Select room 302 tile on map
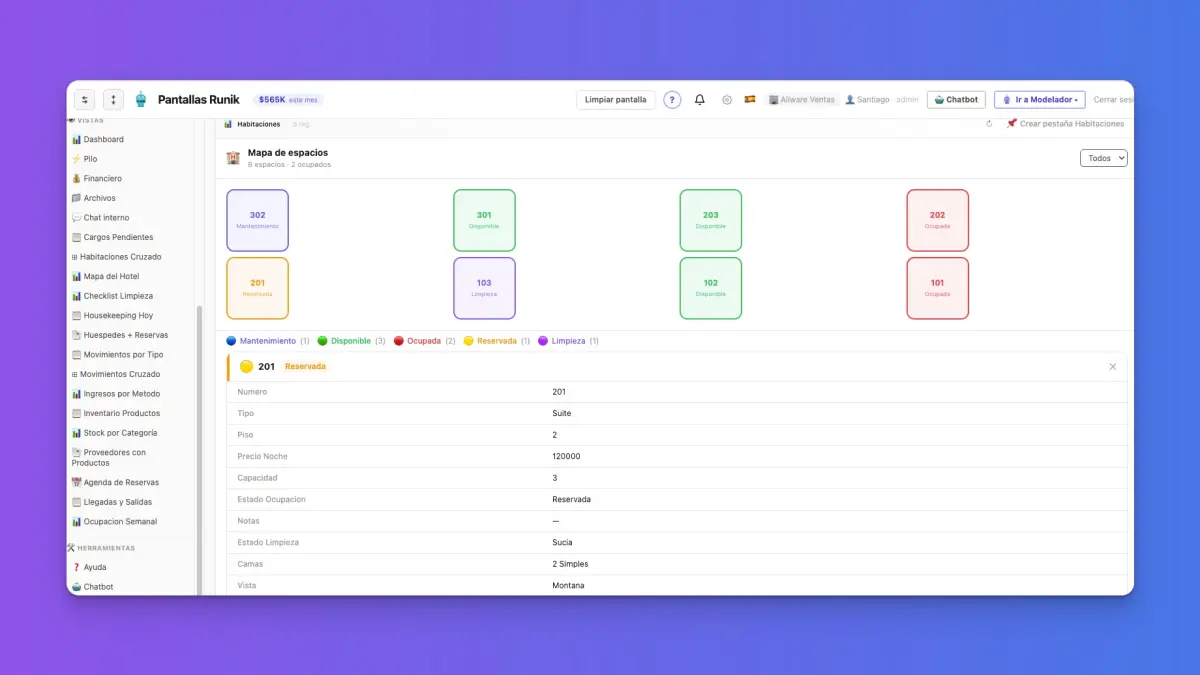Image resolution: width=1200 pixels, height=675 pixels. coord(258,220)
